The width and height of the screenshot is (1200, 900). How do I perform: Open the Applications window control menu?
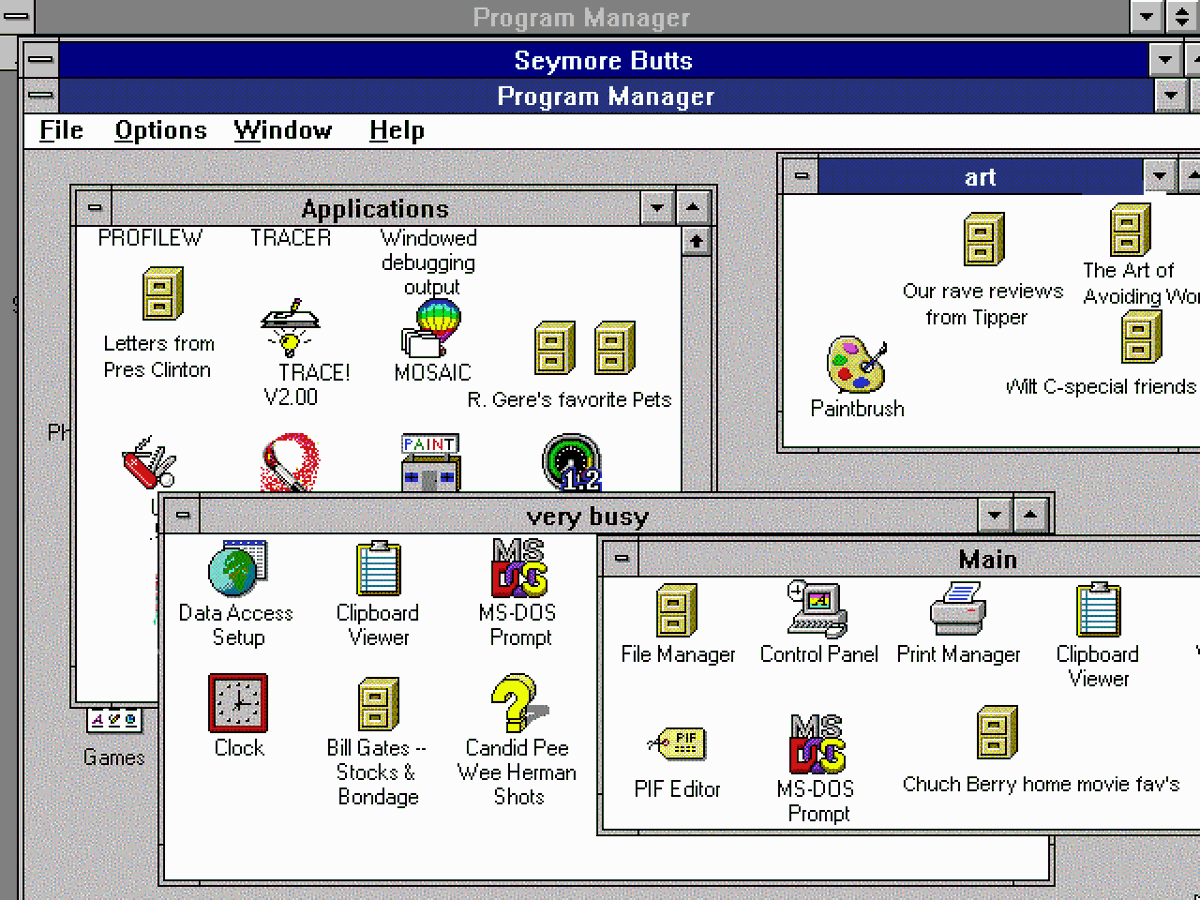click(95, 208)
